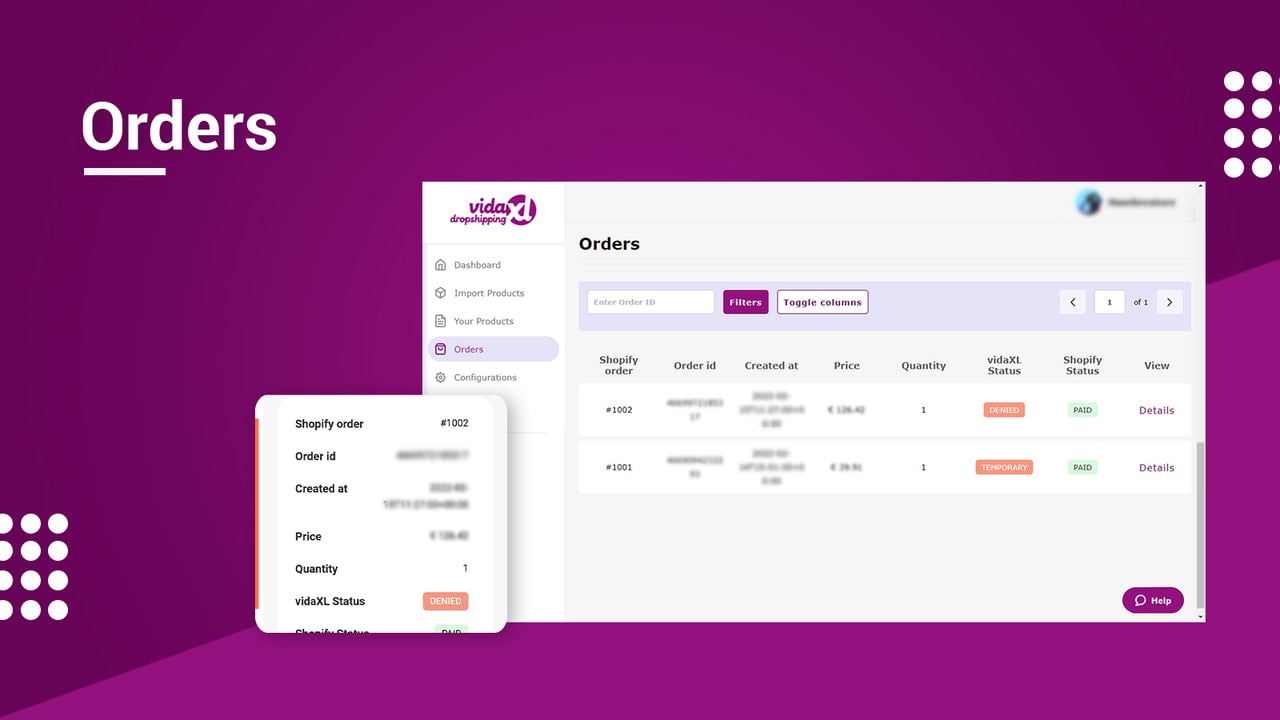Click the vidaXL Status column header
The image size is (1280, 720).
tap(1004, 365)
